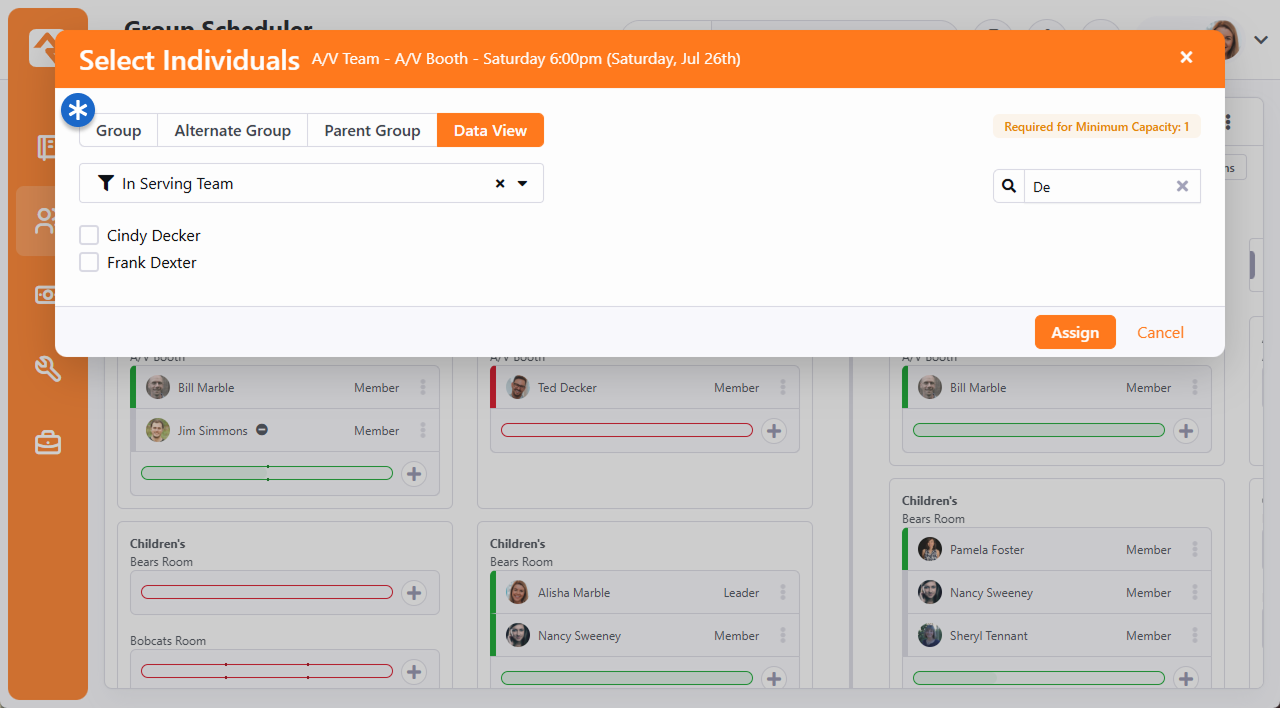Switch to the Parent Group tab
The image size is (1280, 708).
[x=372, y=131]
